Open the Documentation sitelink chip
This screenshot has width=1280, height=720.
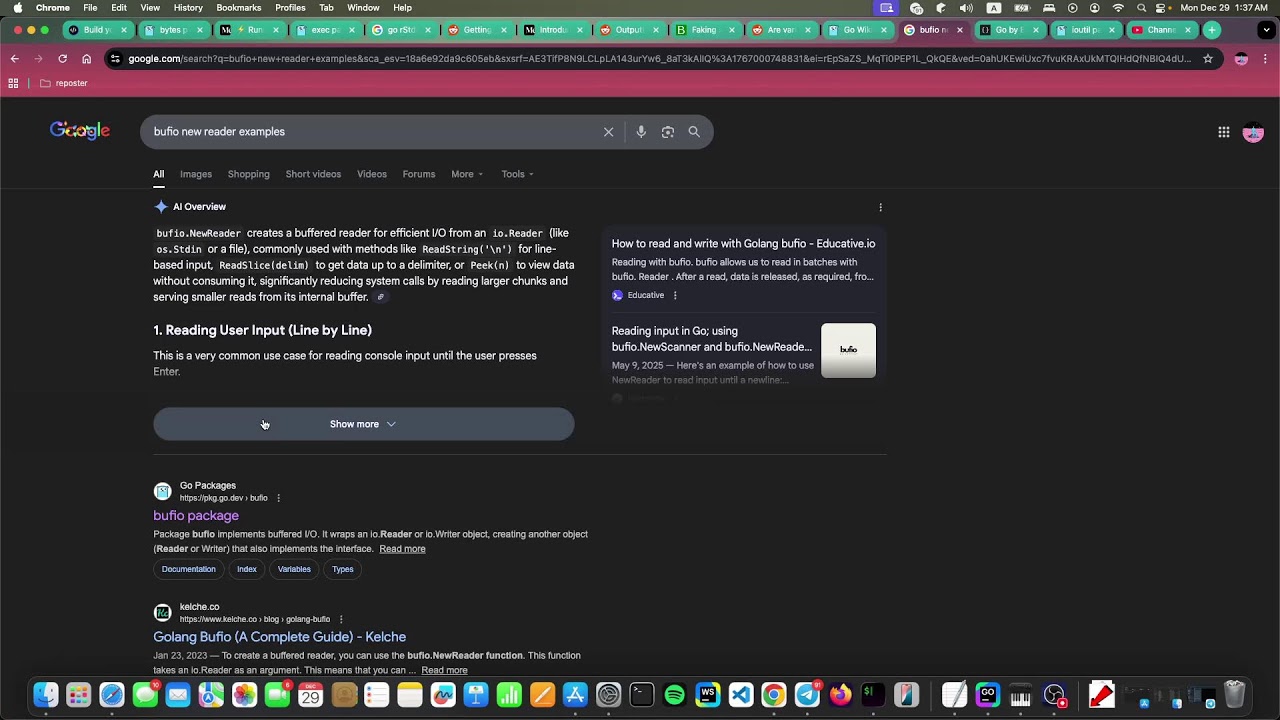[x=189, y=569]
